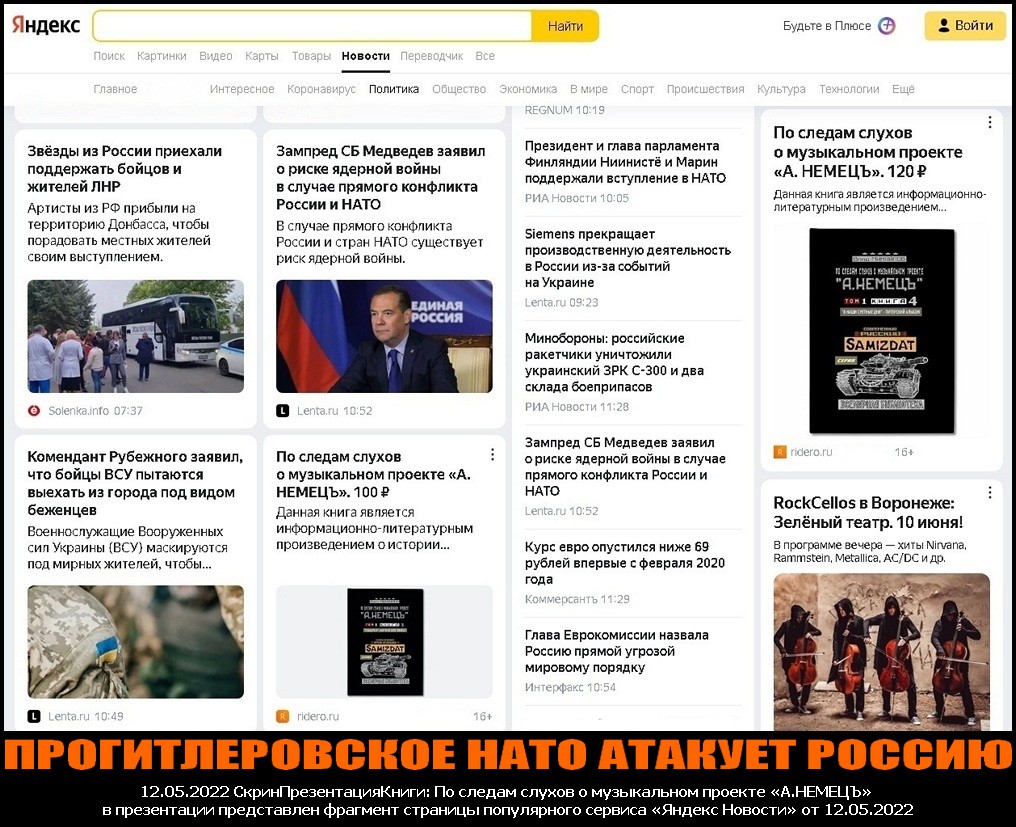Open the Культура news category

tap(781, 89)
